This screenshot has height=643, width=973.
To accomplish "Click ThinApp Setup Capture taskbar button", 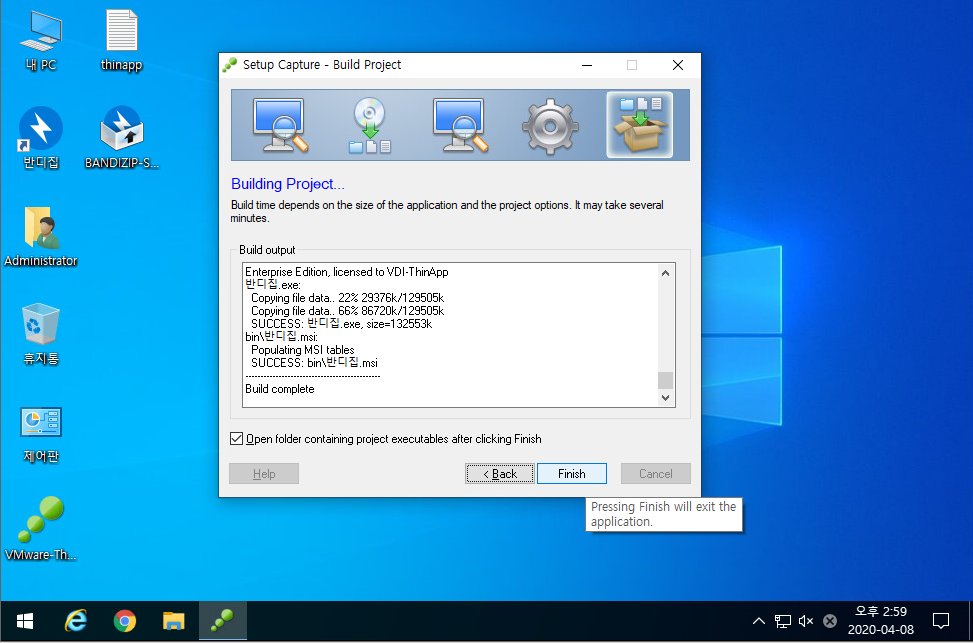I will [x=223, y=621].
